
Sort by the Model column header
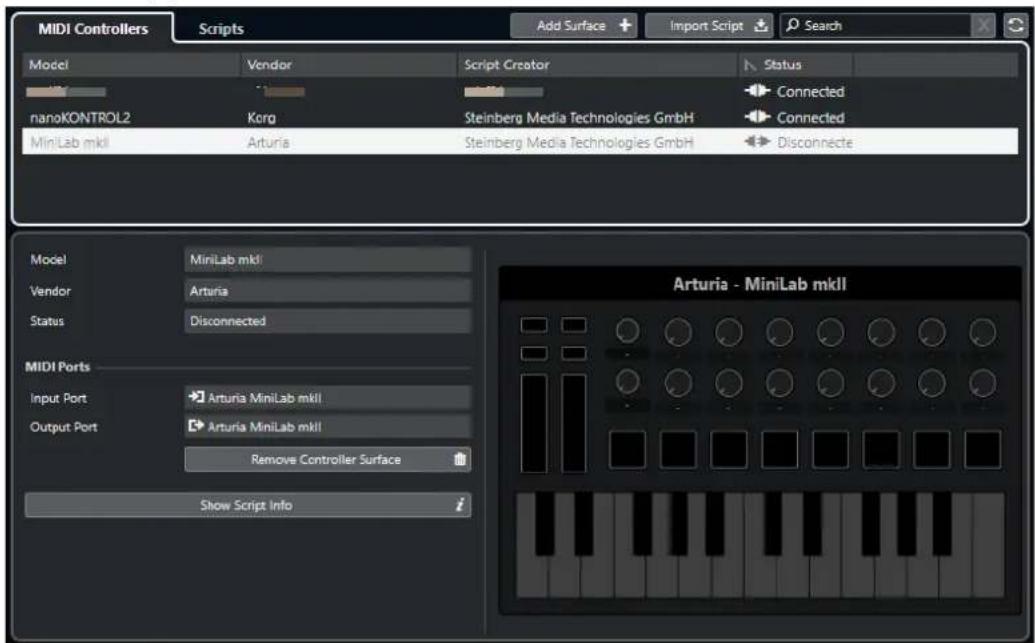(131, 65)
